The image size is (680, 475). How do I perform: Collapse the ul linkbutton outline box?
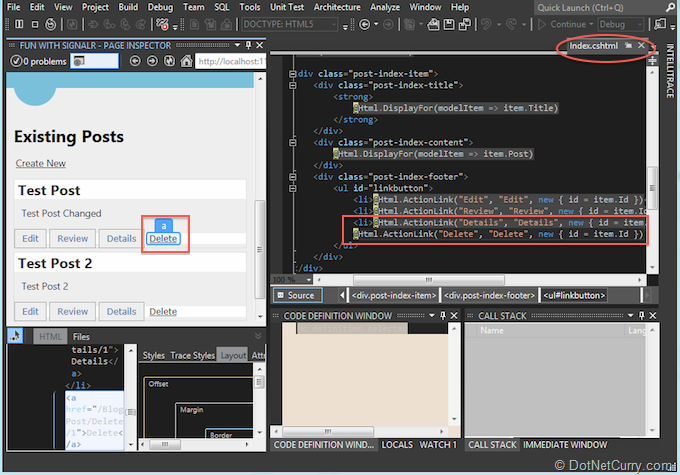click(x=293, y=188)
